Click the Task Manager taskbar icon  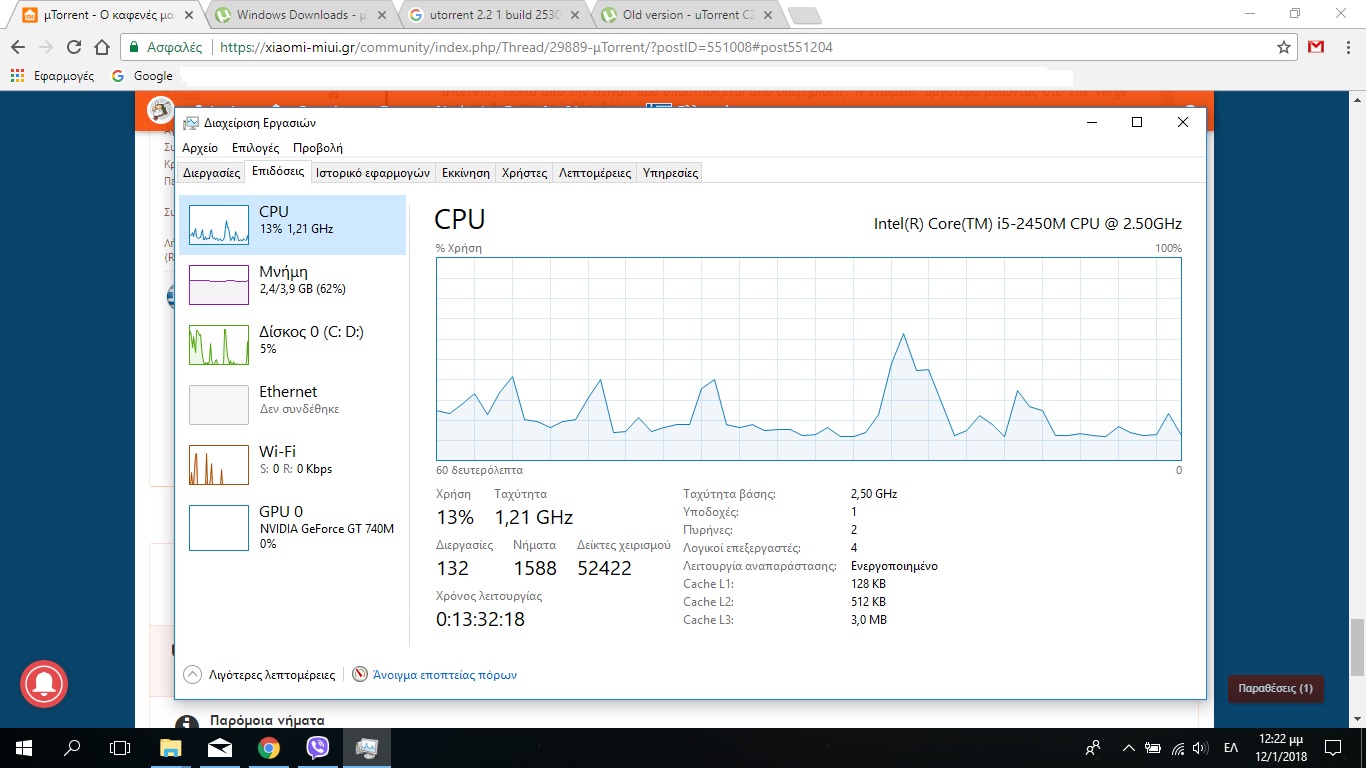click(367, 747)
